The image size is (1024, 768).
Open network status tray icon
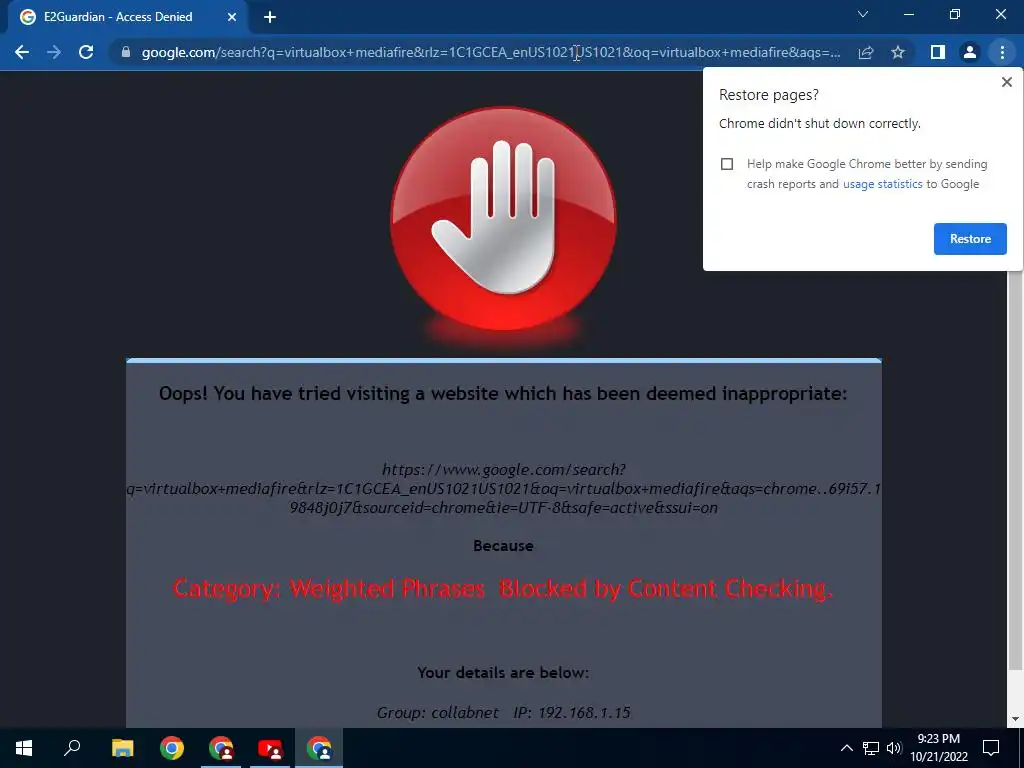point(871,748)
